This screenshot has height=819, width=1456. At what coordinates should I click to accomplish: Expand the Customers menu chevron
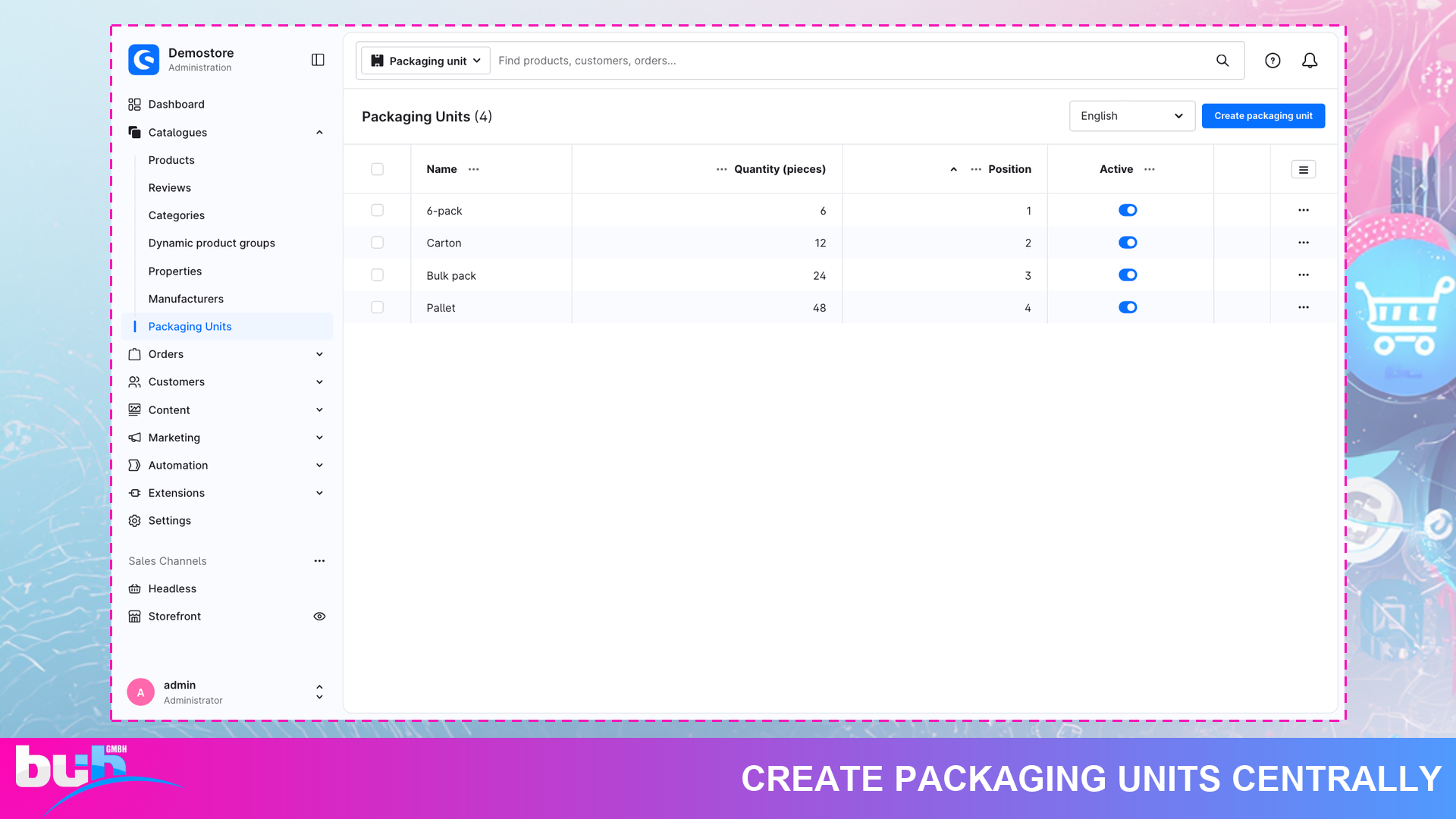point(319,382)
